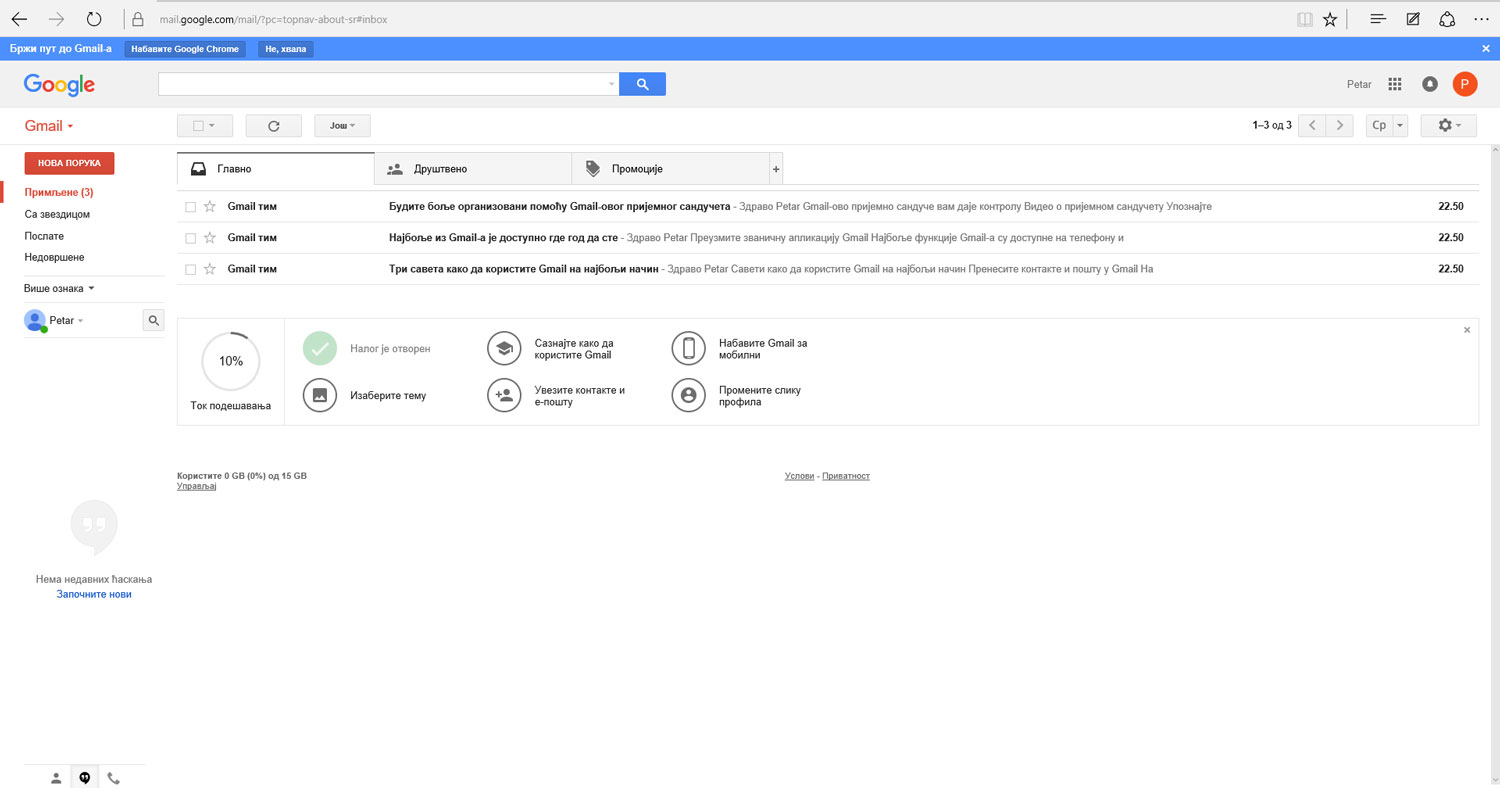1500x788 pixels.
Task: Click the Gmail refresh toolbar button
Action: [x=273, y=126]
